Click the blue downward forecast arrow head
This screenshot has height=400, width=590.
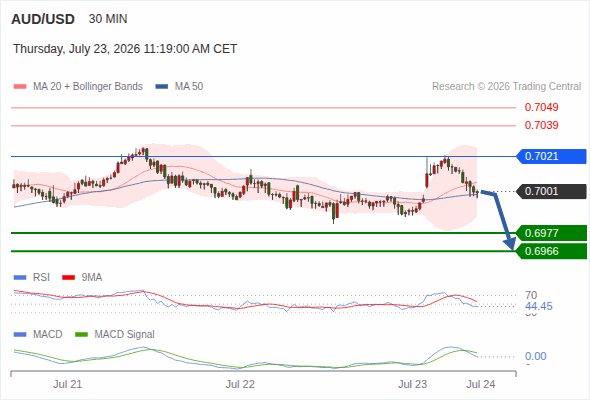[511, 243]
